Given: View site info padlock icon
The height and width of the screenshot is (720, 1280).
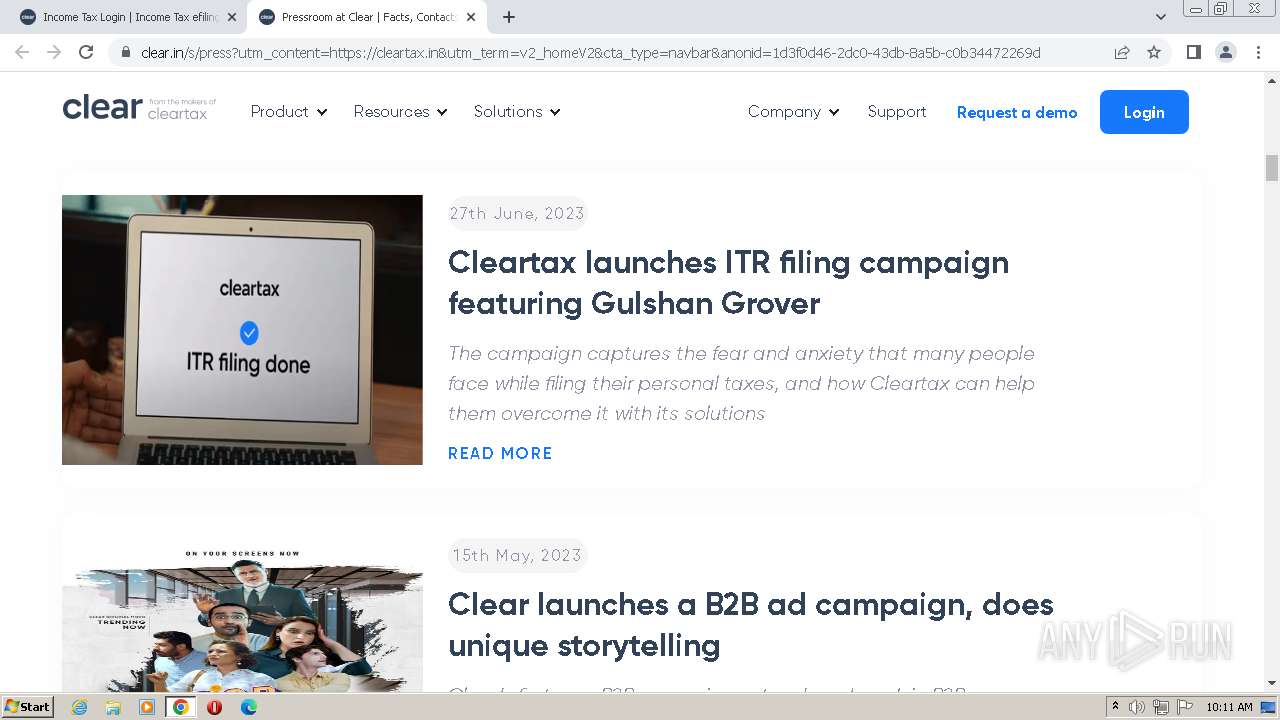Looking at the screenshot, I should (126, 52).
